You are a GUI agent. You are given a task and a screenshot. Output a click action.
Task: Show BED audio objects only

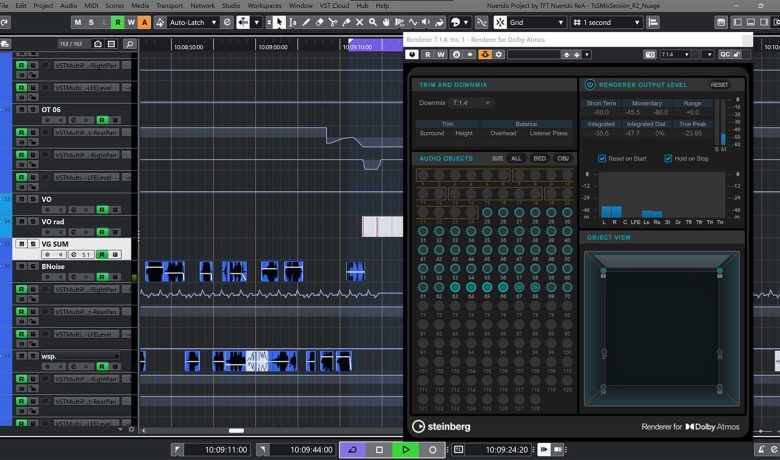click(x=539, y=159)
